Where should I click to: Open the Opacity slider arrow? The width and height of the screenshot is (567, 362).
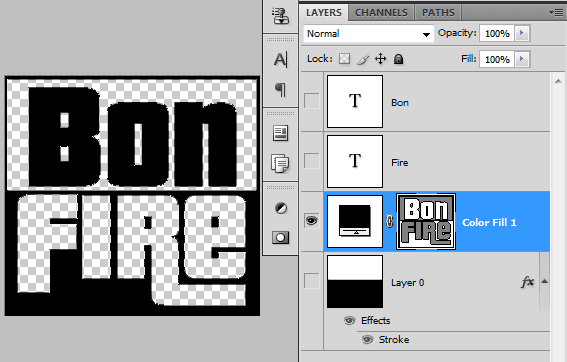tap(521, 33)
